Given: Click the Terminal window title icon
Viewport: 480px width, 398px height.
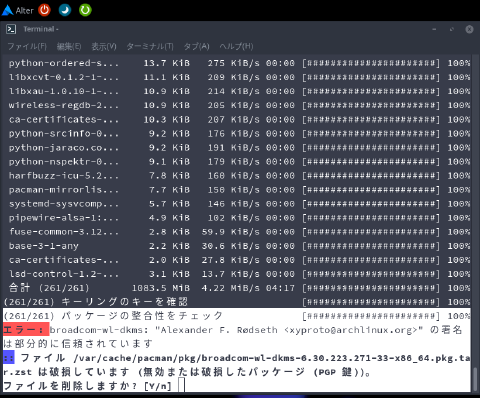Looking at the screenshot, I should click(11, 29).
